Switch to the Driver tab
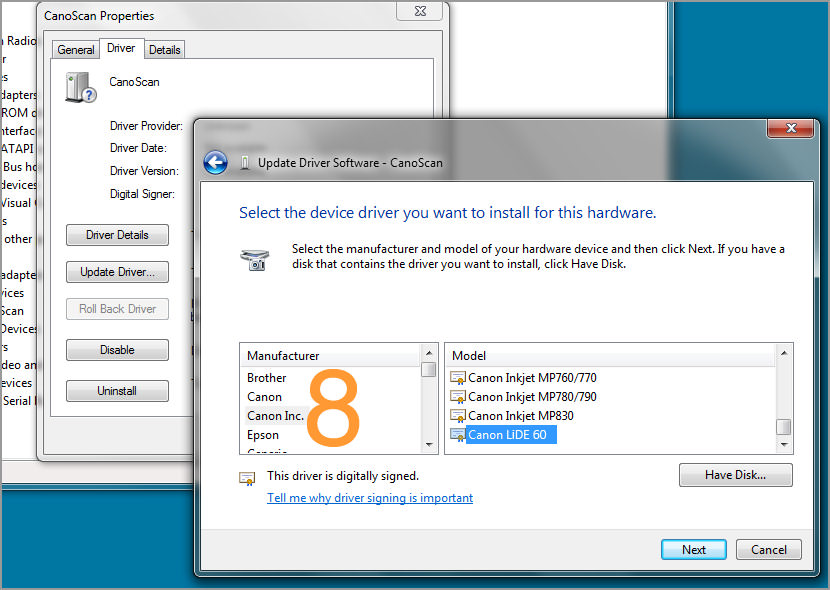The image size is (830, 590). coord(121,48)
